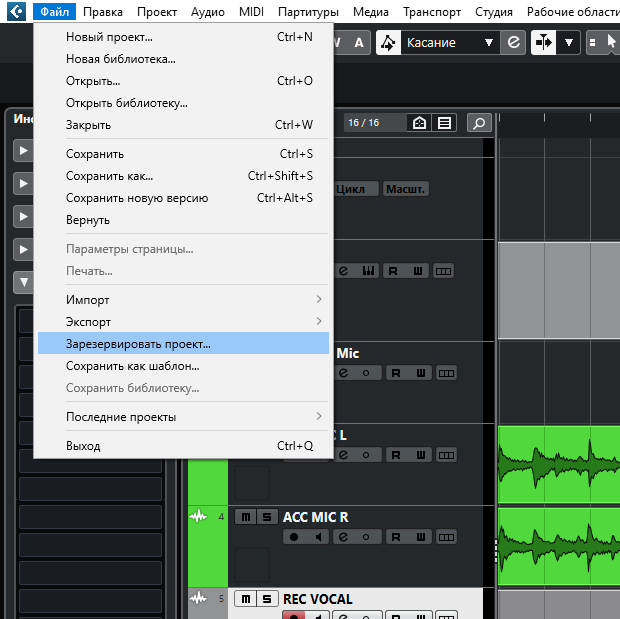Viewport: 620px width, 619px height.
Task: Choose Выход menu item
Action: click(x=183, y=445)
